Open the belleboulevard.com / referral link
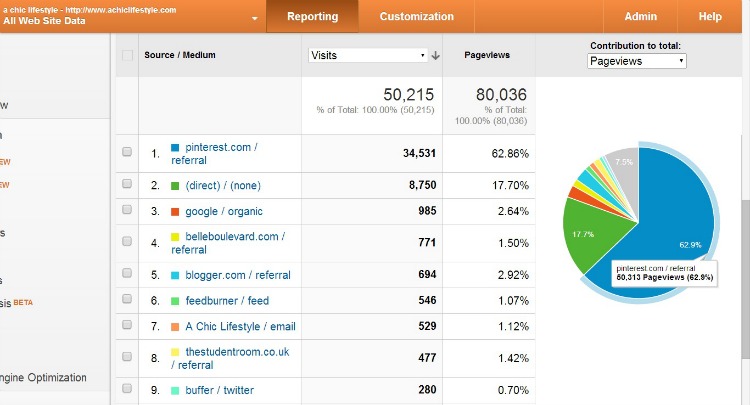 tap(228, 243)
